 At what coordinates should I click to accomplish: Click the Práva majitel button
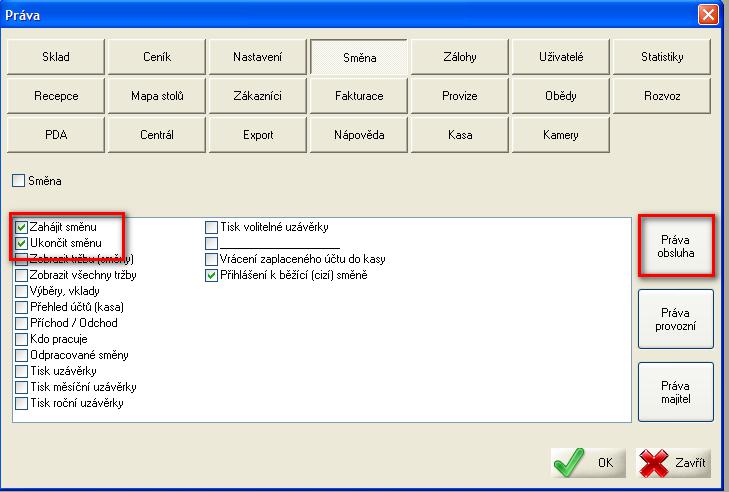[x=675, y=393]
